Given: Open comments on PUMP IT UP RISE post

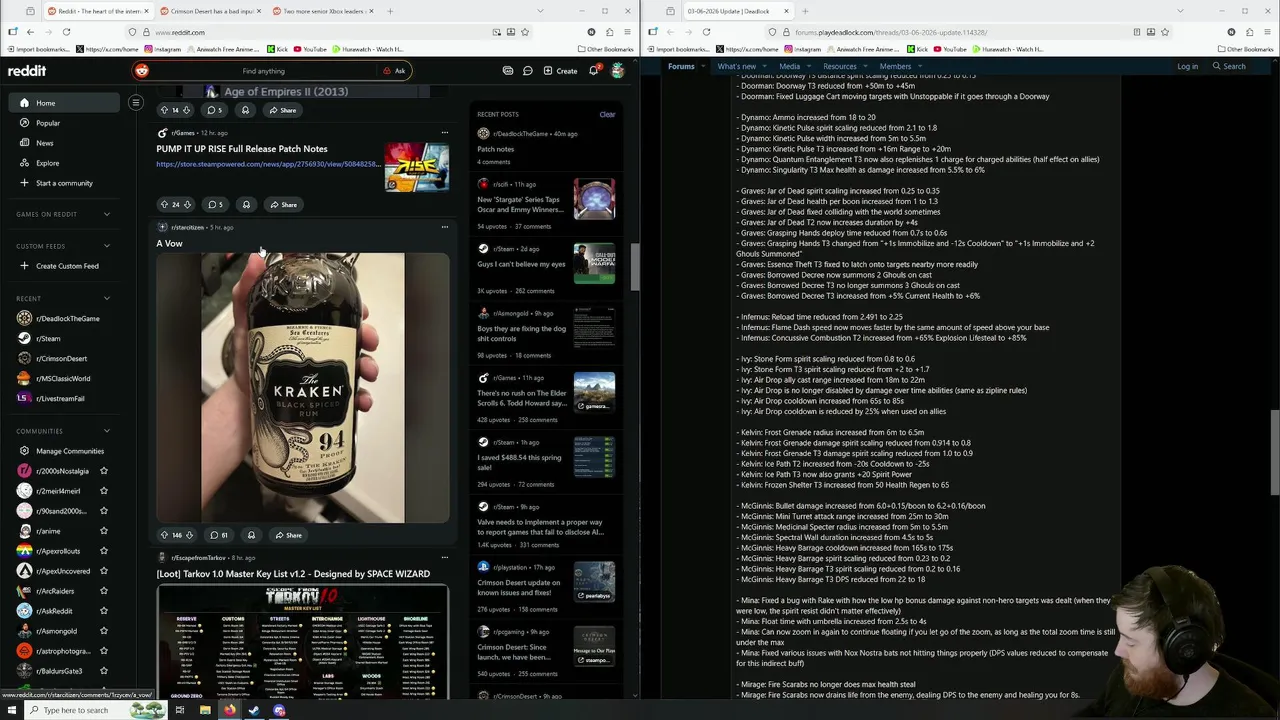Looking at the screenshot, I should (x=215, y=205).
